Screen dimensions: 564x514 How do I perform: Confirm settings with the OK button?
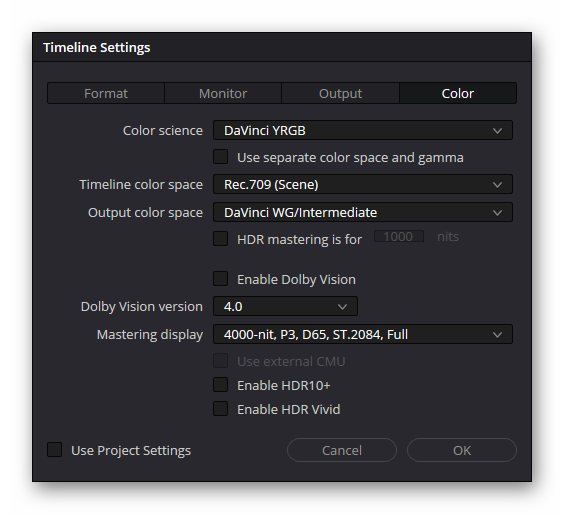pos(462,450)
